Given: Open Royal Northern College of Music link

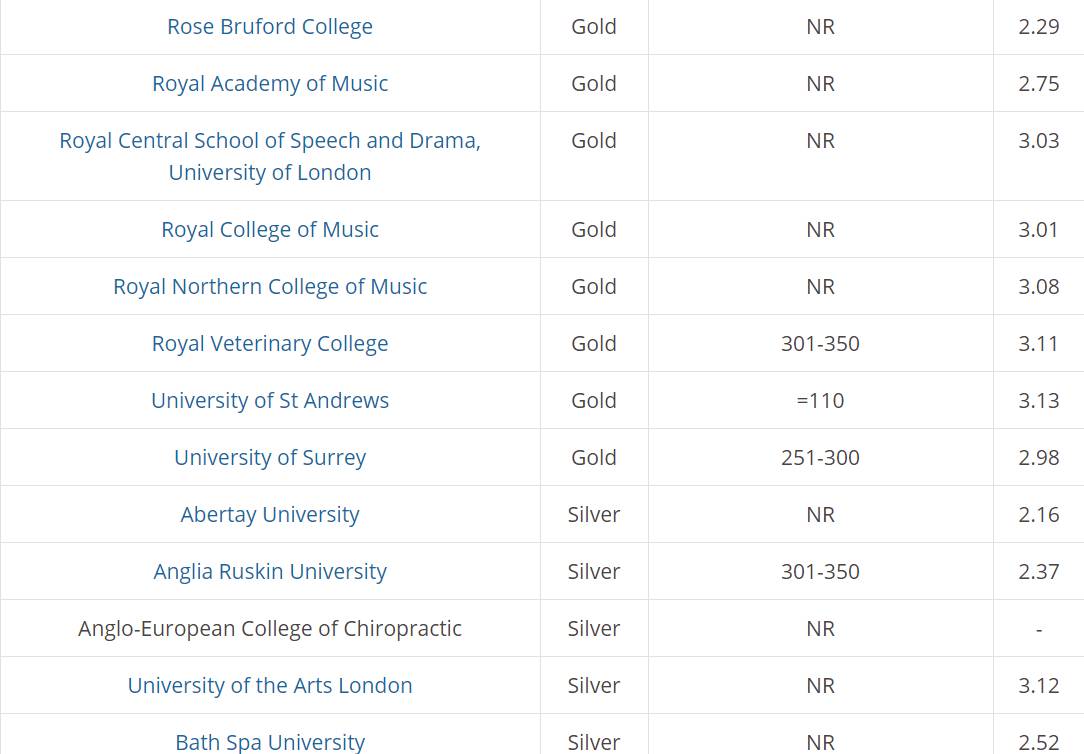Looking at the screenshot, I should pos(270,286).
